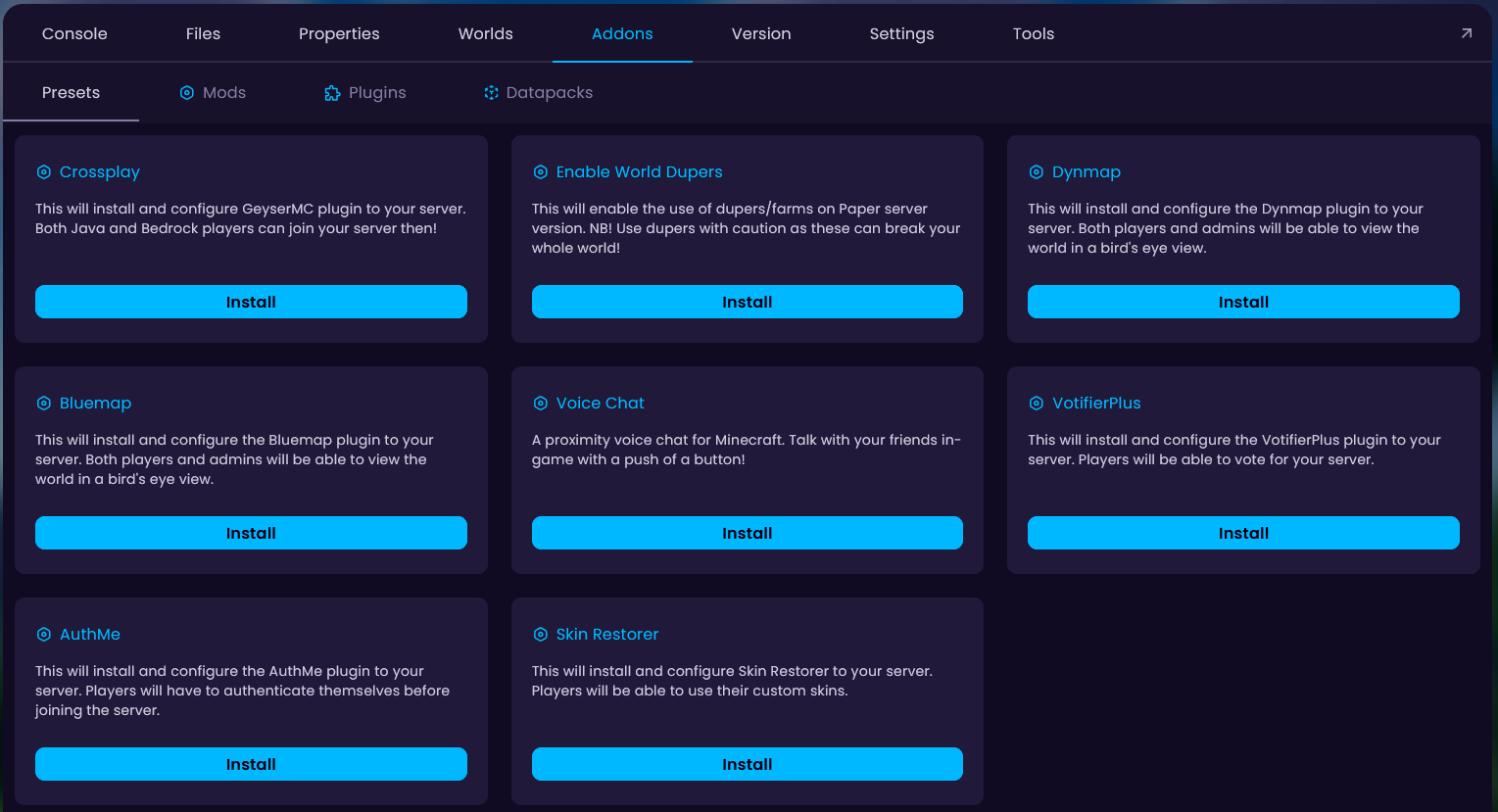Select the Presets sub-tab
1498x812 pixels.
71,92
